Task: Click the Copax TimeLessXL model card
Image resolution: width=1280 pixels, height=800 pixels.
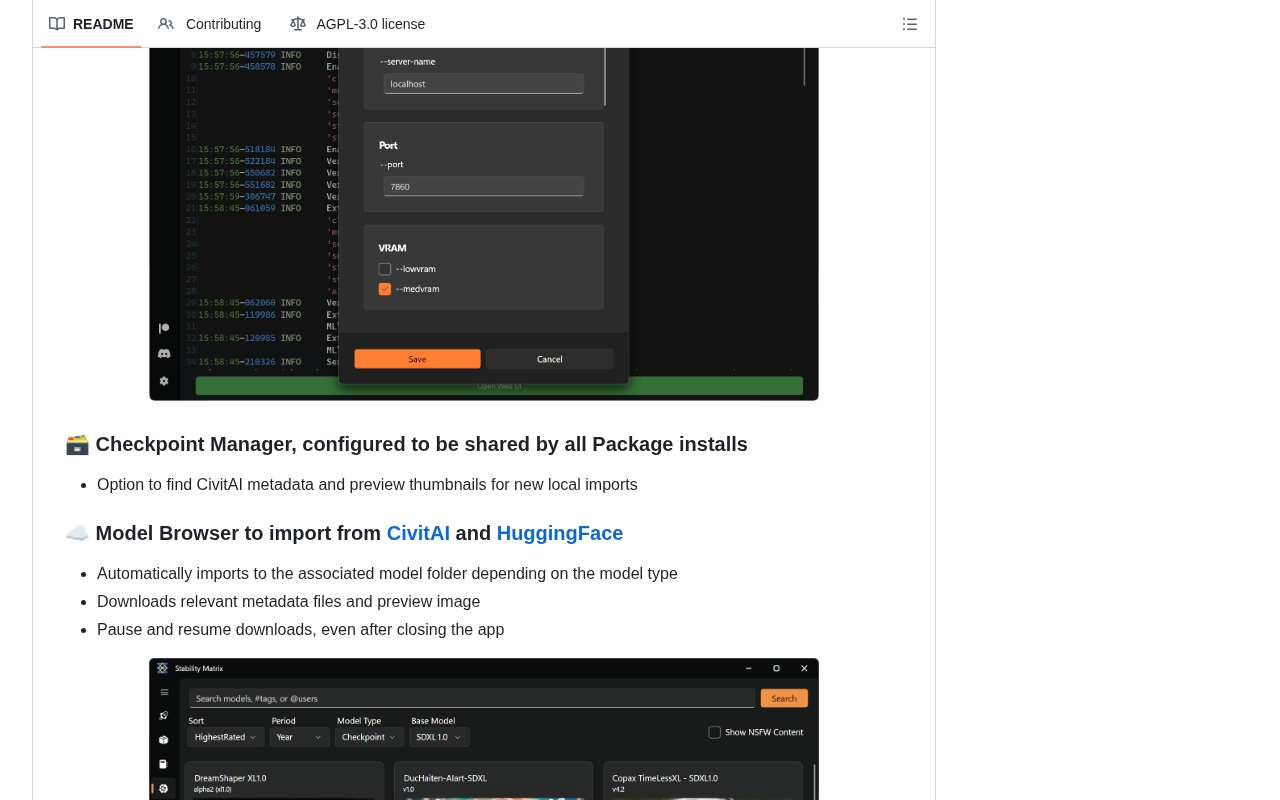Action: [703, 781]
